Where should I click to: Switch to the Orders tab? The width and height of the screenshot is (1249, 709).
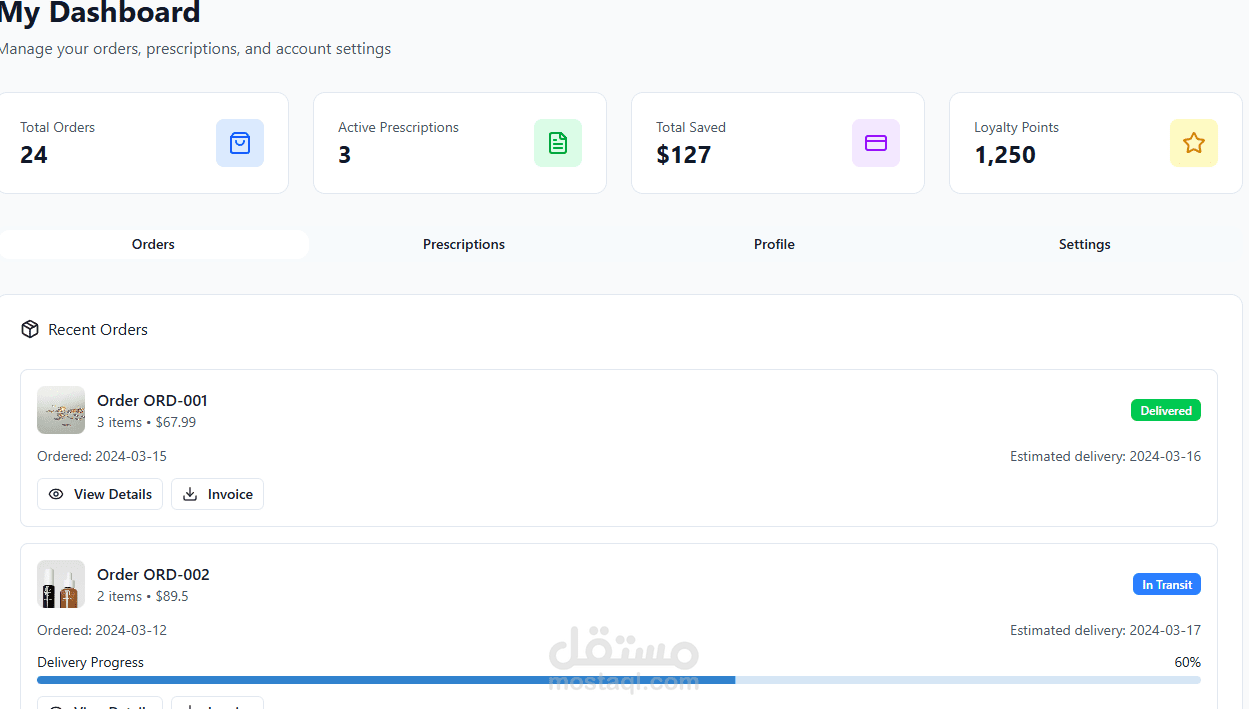click(x=153, y=245)
